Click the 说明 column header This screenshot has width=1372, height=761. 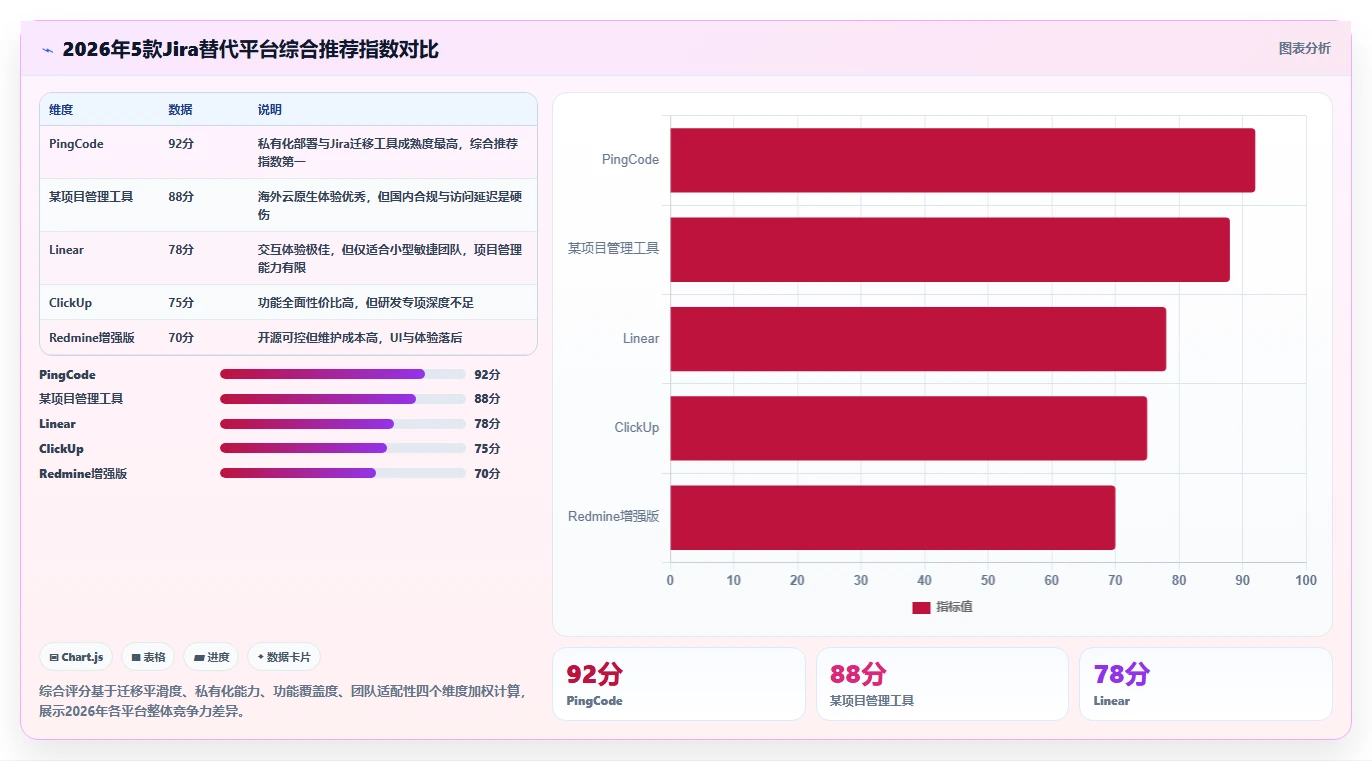click(270, 110)
